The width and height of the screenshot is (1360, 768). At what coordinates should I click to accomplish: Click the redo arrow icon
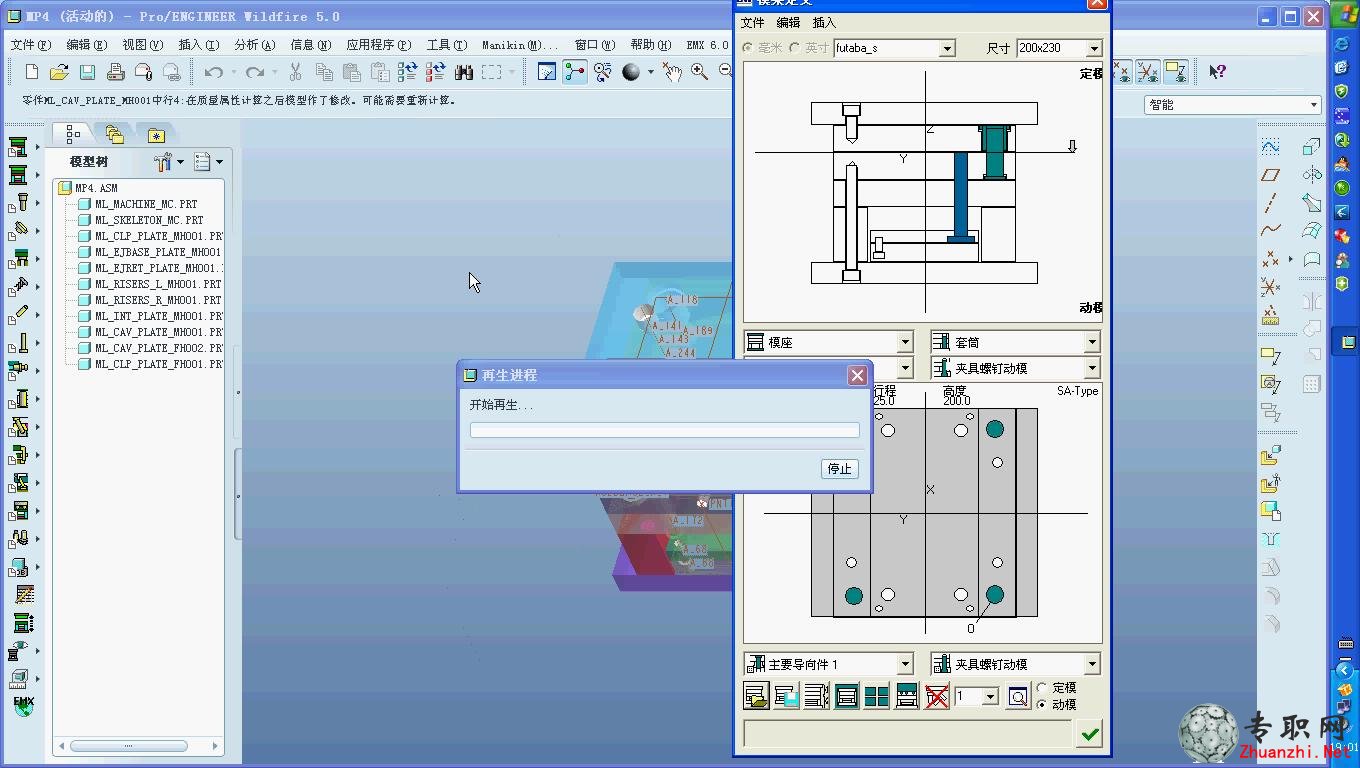coord(255,72)
